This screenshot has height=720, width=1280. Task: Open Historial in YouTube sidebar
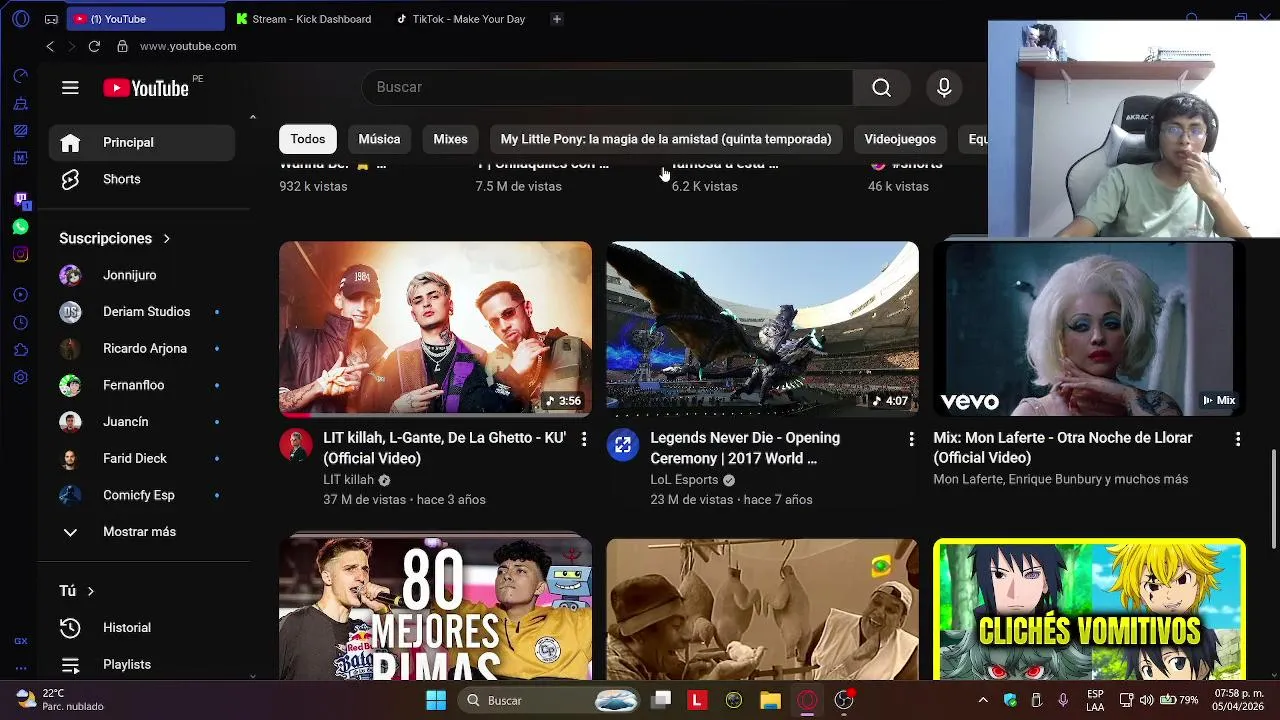(142, 628)
